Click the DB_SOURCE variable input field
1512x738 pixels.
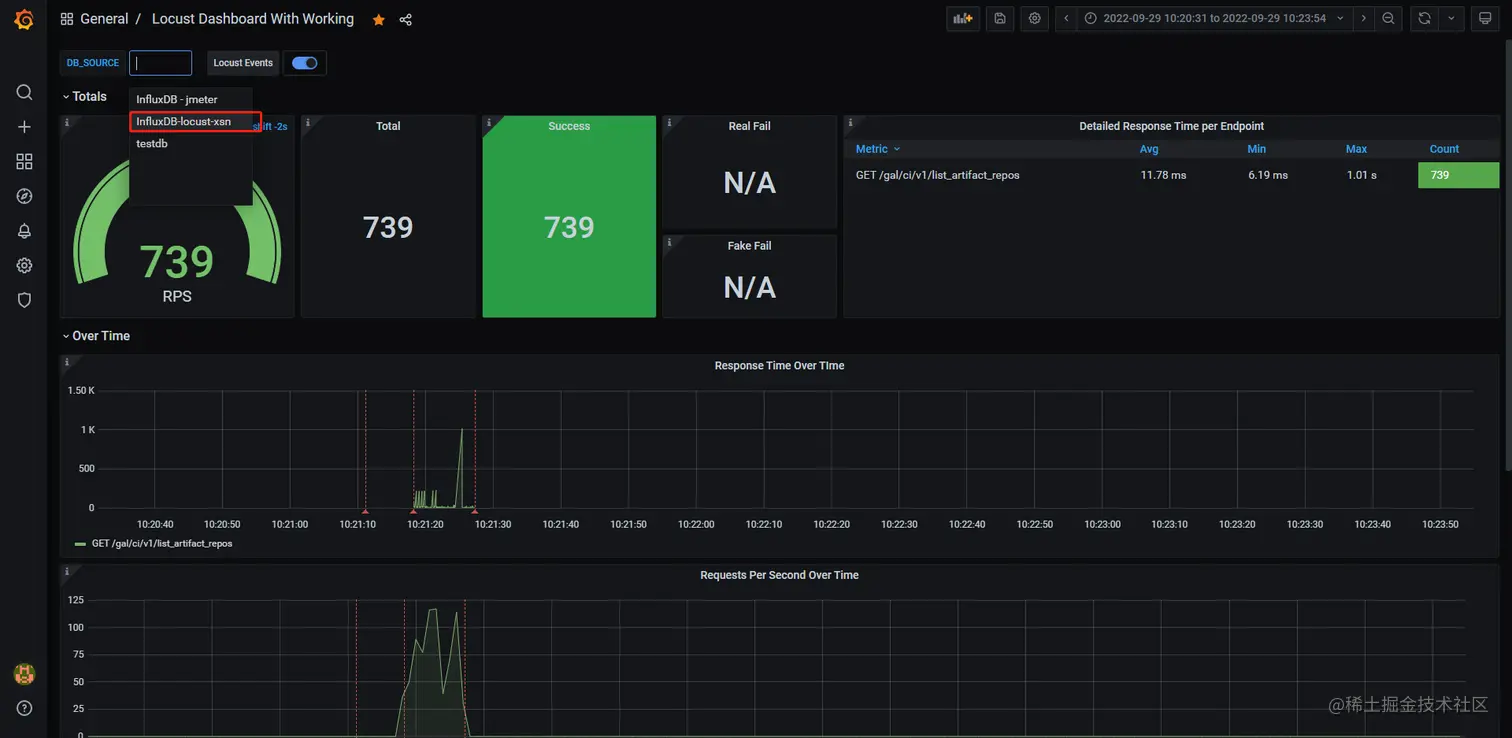click(x=160, y=63)
